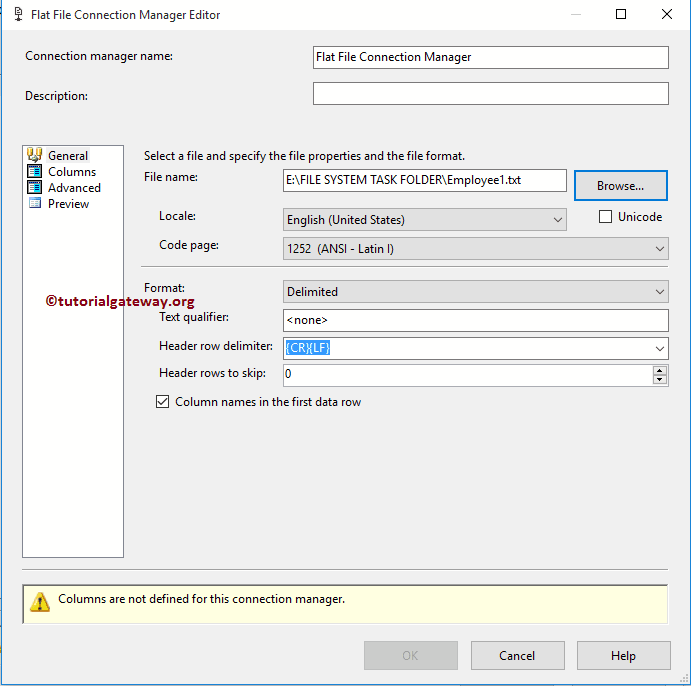Click the Text qualifier input box
The height and width of the screenshot is (686, 691).
click(475, 320)
